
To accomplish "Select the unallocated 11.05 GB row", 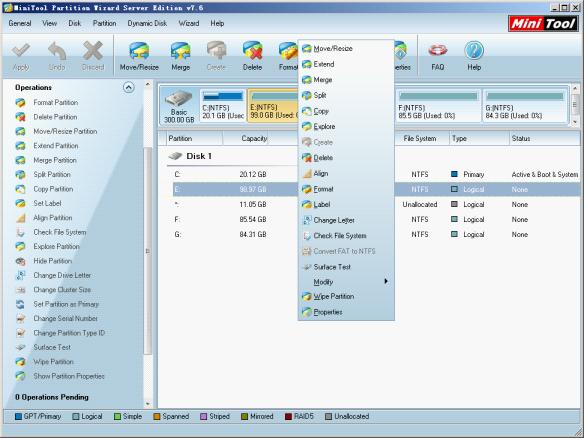I will pyautogui.click(x=375, y=205).
